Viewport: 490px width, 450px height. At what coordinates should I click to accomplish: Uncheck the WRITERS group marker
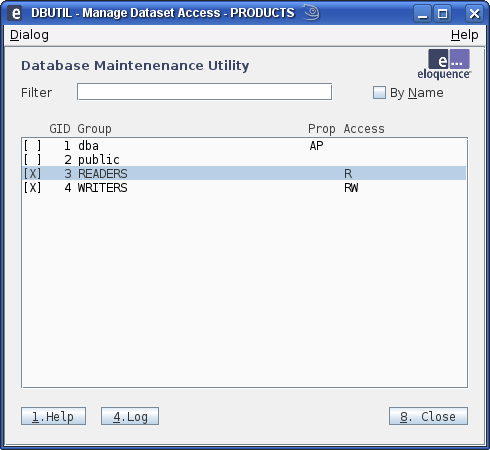coord(33,188)
